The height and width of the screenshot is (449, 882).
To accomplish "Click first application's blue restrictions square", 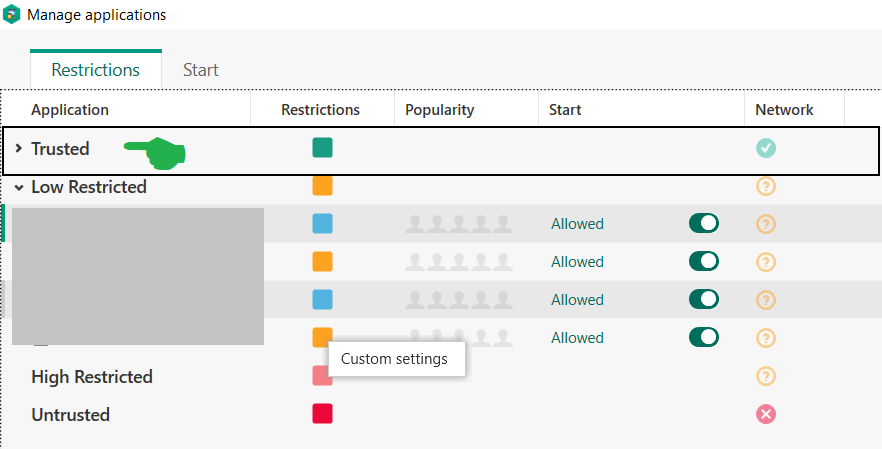I will coord(322,224).
